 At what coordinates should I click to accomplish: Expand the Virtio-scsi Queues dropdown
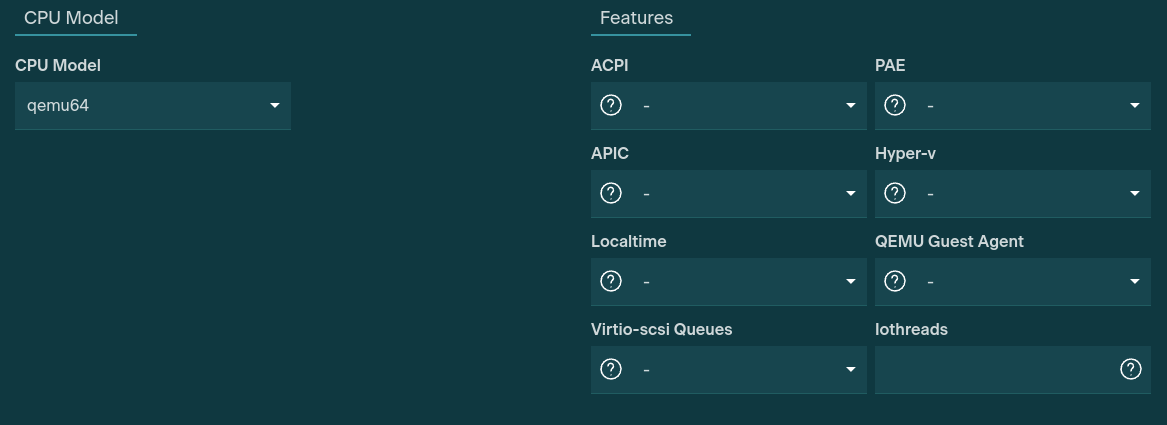tap(851, 369)
